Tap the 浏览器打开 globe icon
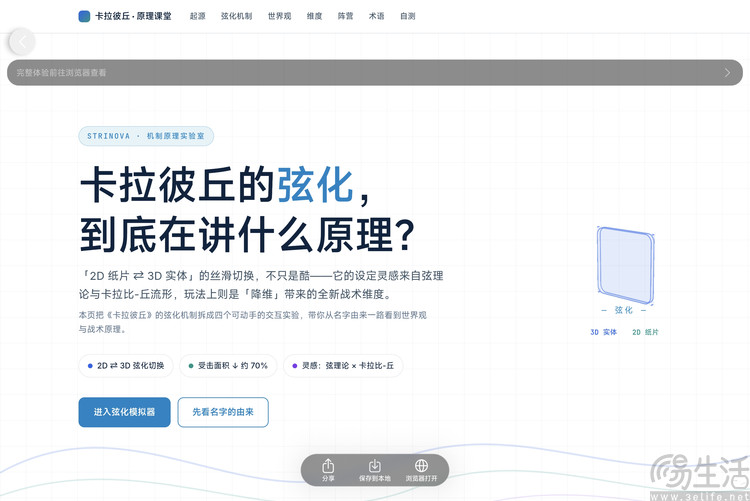750x501 pixels. (x=421, y=466)
